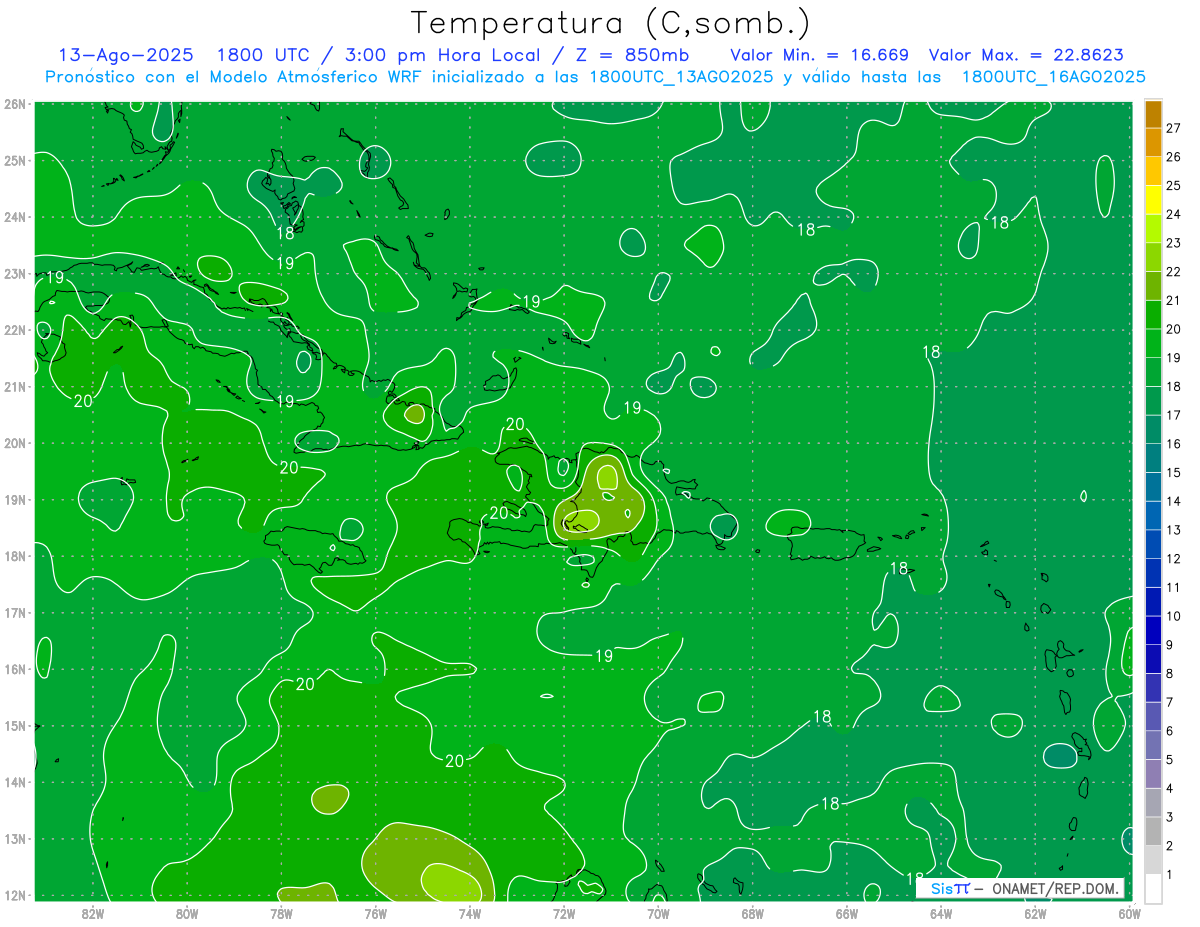Select the 64W longitude axis label
The image size is (1200, 927).
coord(941,913)
